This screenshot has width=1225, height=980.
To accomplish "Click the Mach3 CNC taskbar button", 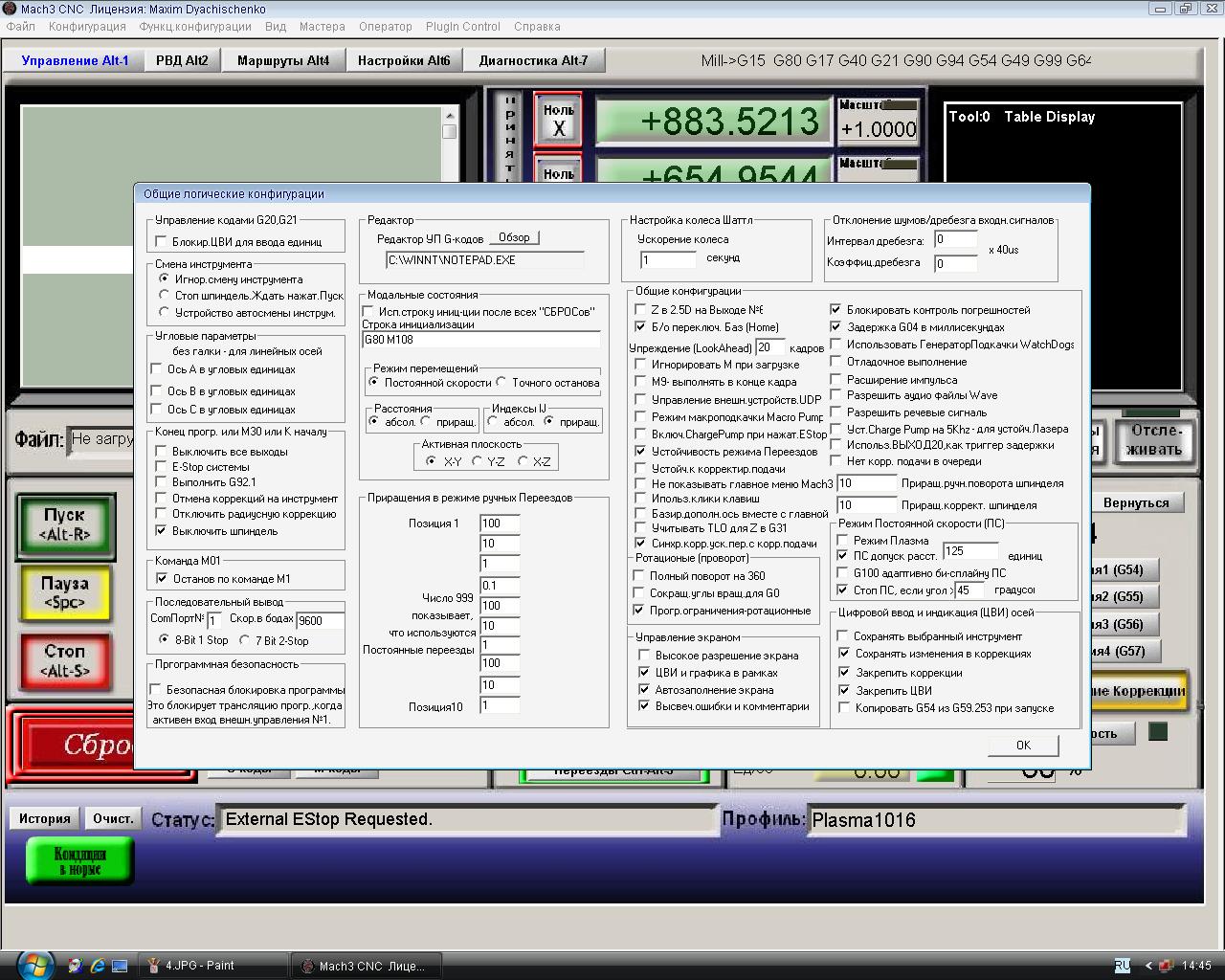I will point(366,966).
